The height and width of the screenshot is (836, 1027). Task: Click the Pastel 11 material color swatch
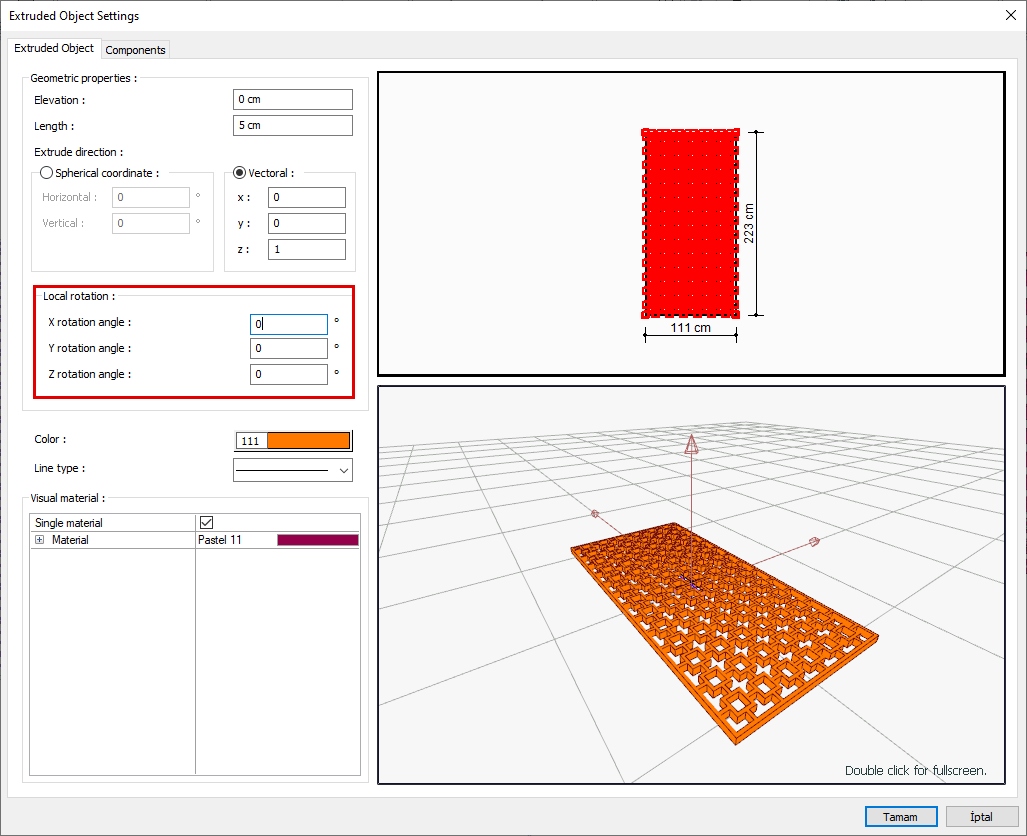(317, 540)
